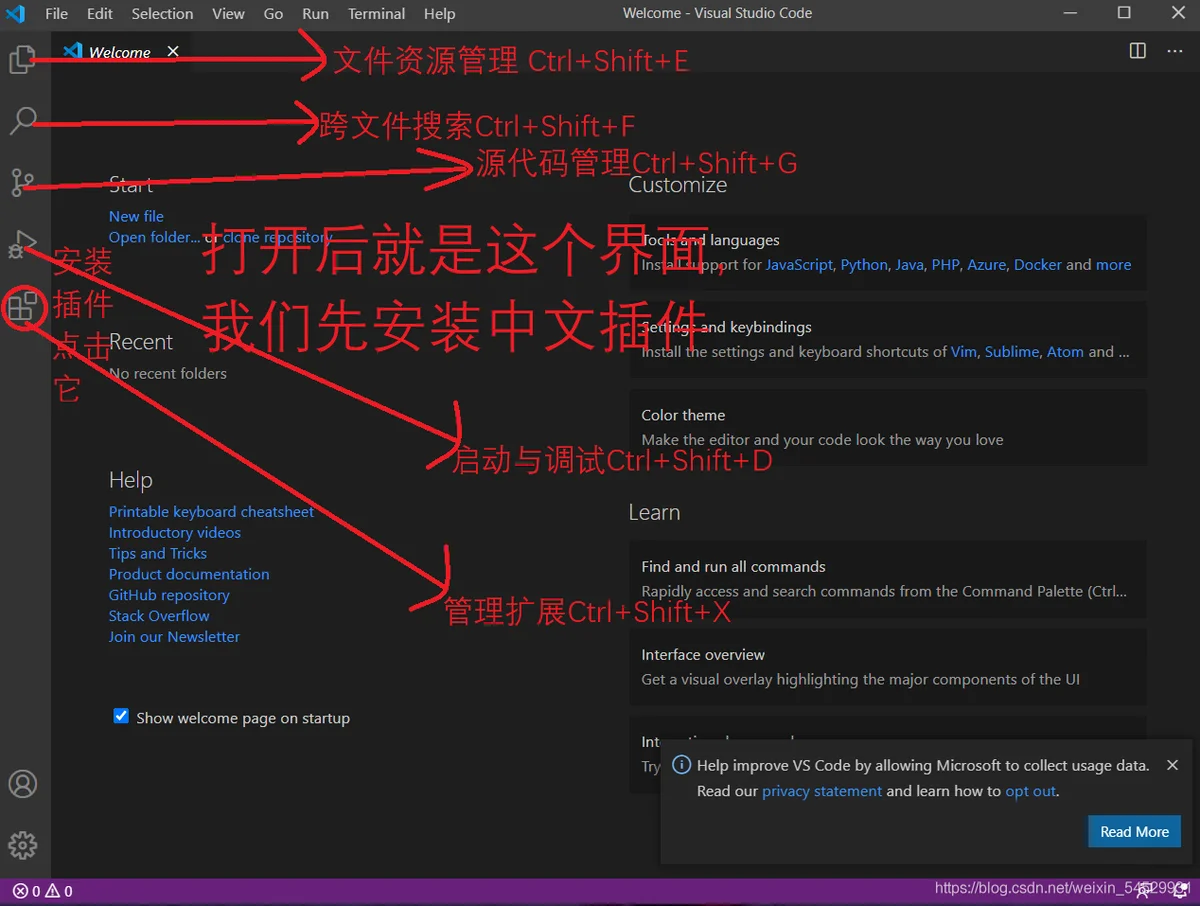Open Find and run all commands card
Screen dimensions: 1200x906
tap(888, 578)
